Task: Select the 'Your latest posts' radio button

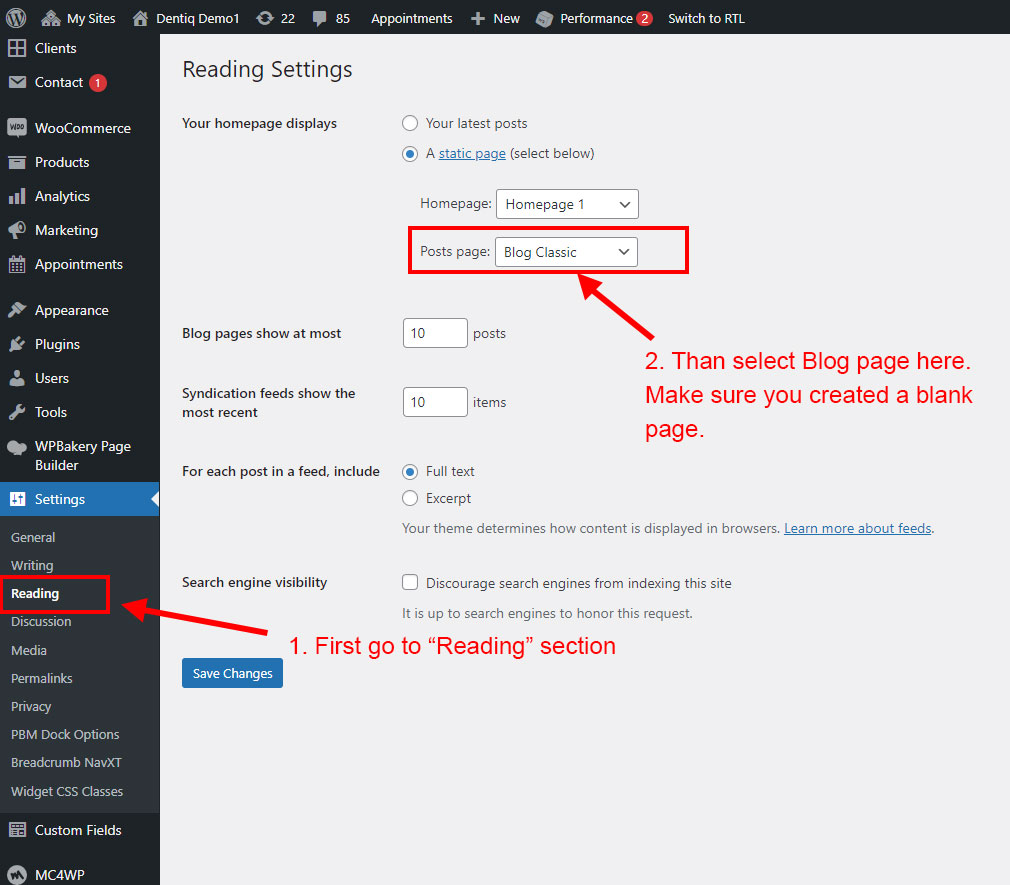Action: (410, 123)
